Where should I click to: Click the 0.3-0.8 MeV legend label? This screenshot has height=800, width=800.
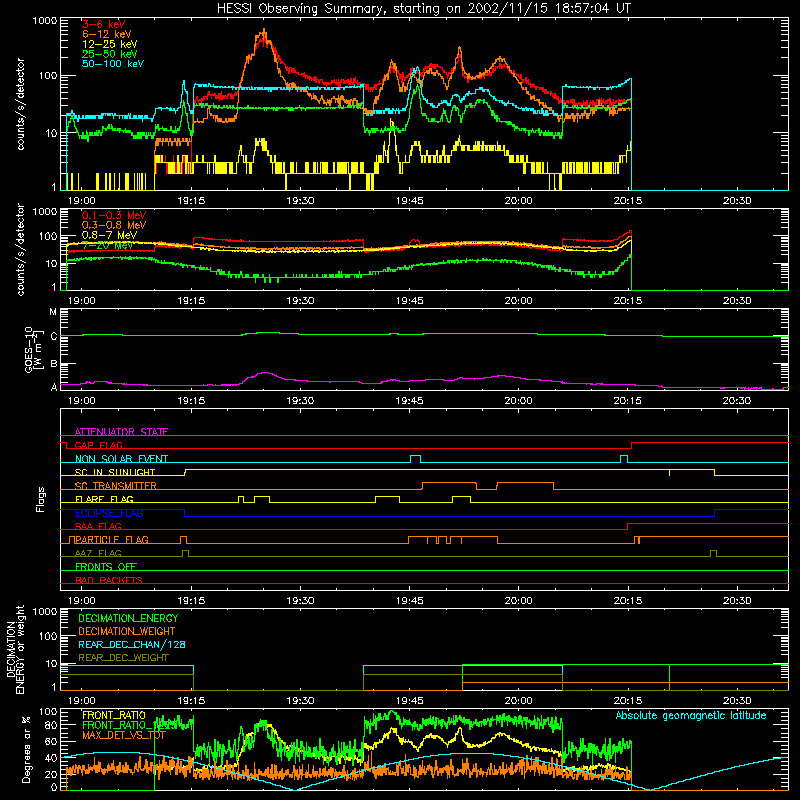pos(114,225)
